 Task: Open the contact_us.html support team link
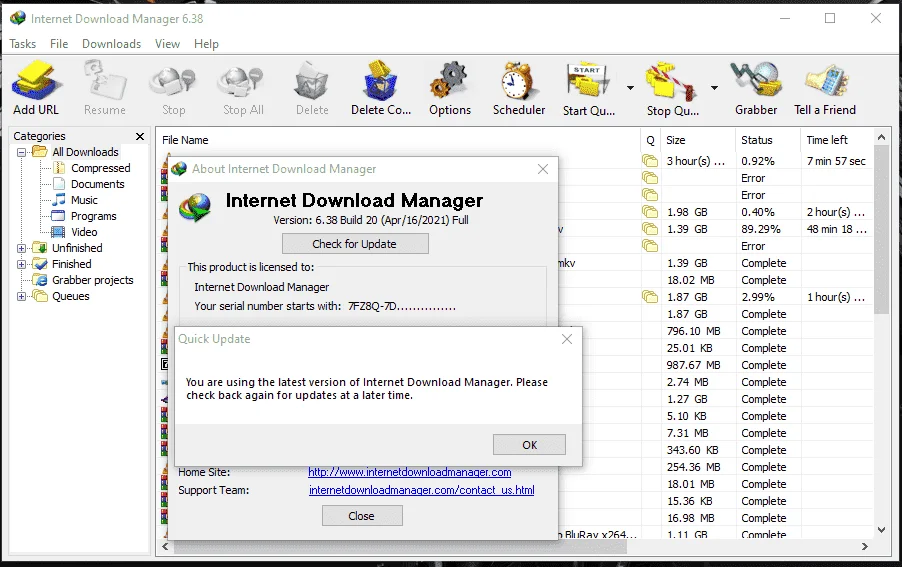pyautogui.click(x=422, y=490)
